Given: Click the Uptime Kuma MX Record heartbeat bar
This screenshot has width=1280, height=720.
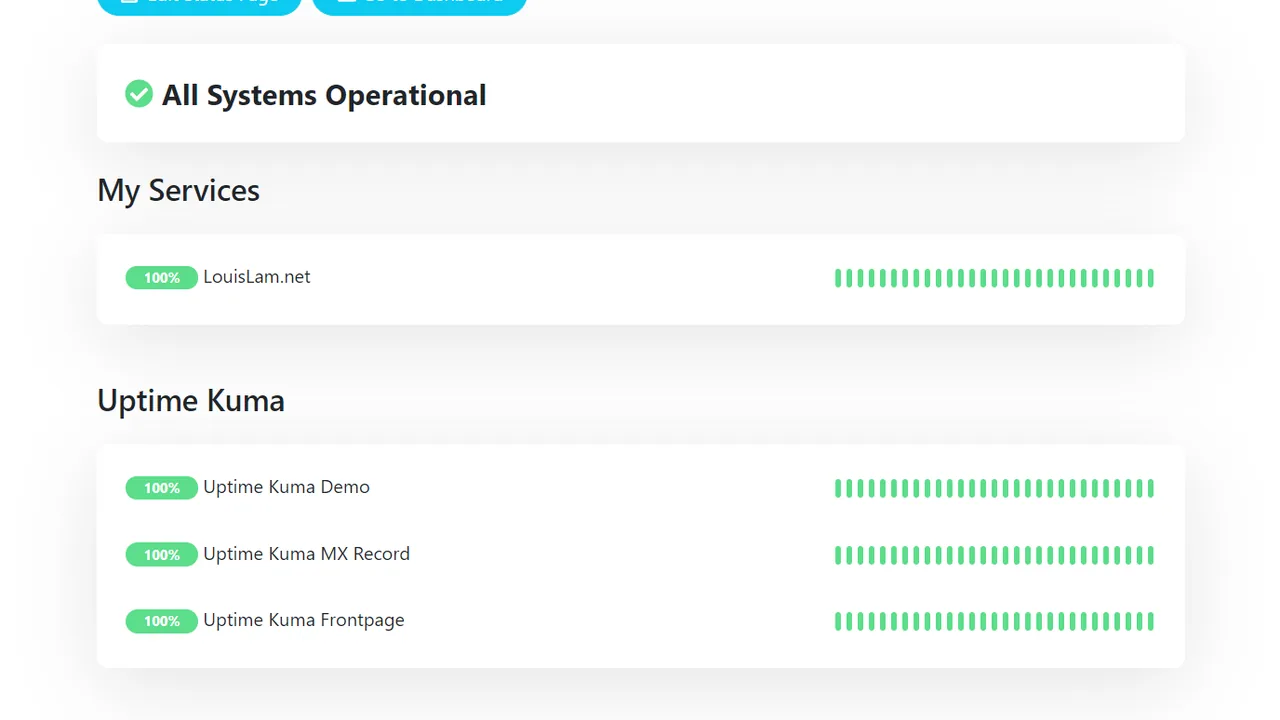Looking at the screenshot, I should (x=994, y=555).
